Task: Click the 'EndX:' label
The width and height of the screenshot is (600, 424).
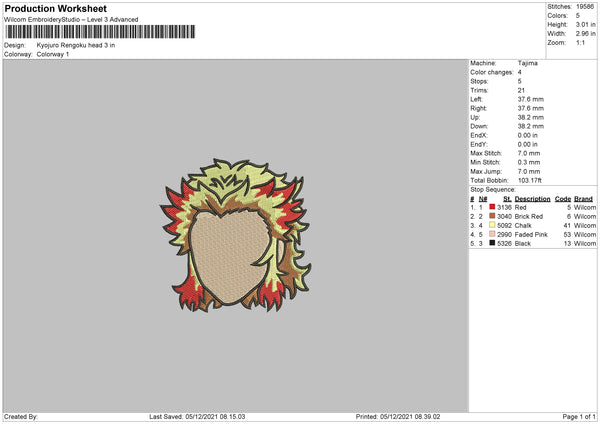Action: 479,135
